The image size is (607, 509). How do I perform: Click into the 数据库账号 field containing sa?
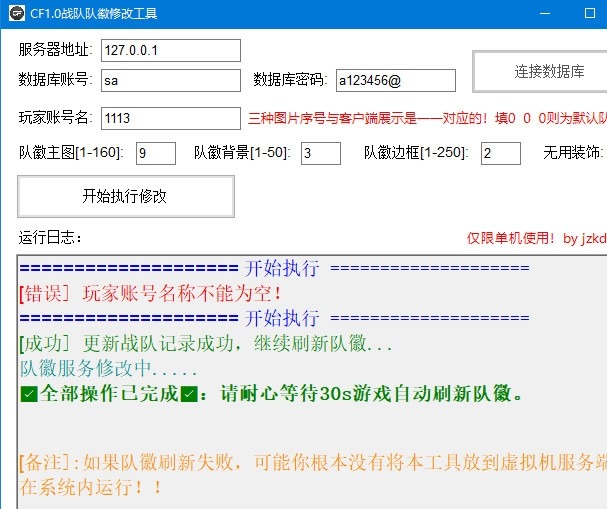pyautogui.click(x=171, y=81)
